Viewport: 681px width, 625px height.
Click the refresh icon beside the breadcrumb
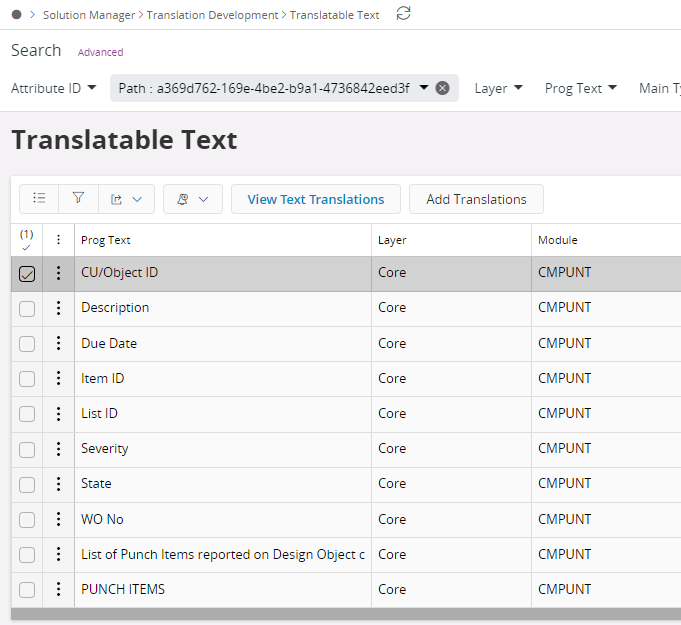(x=403, y=14)
